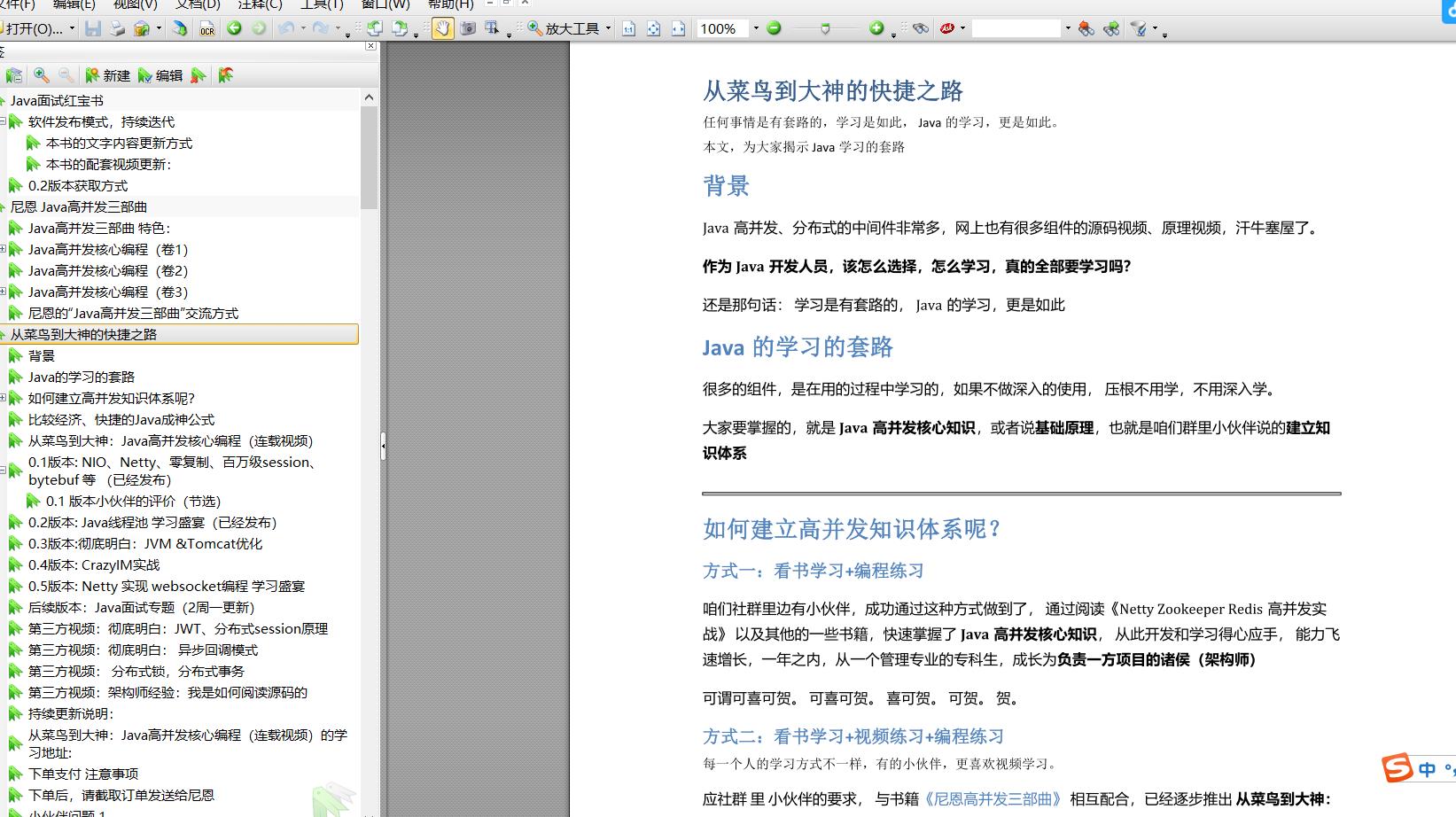The height and width of the screenshot is (817, 1456).
Task: Click the Redo icon
Action: coord(321,28)
